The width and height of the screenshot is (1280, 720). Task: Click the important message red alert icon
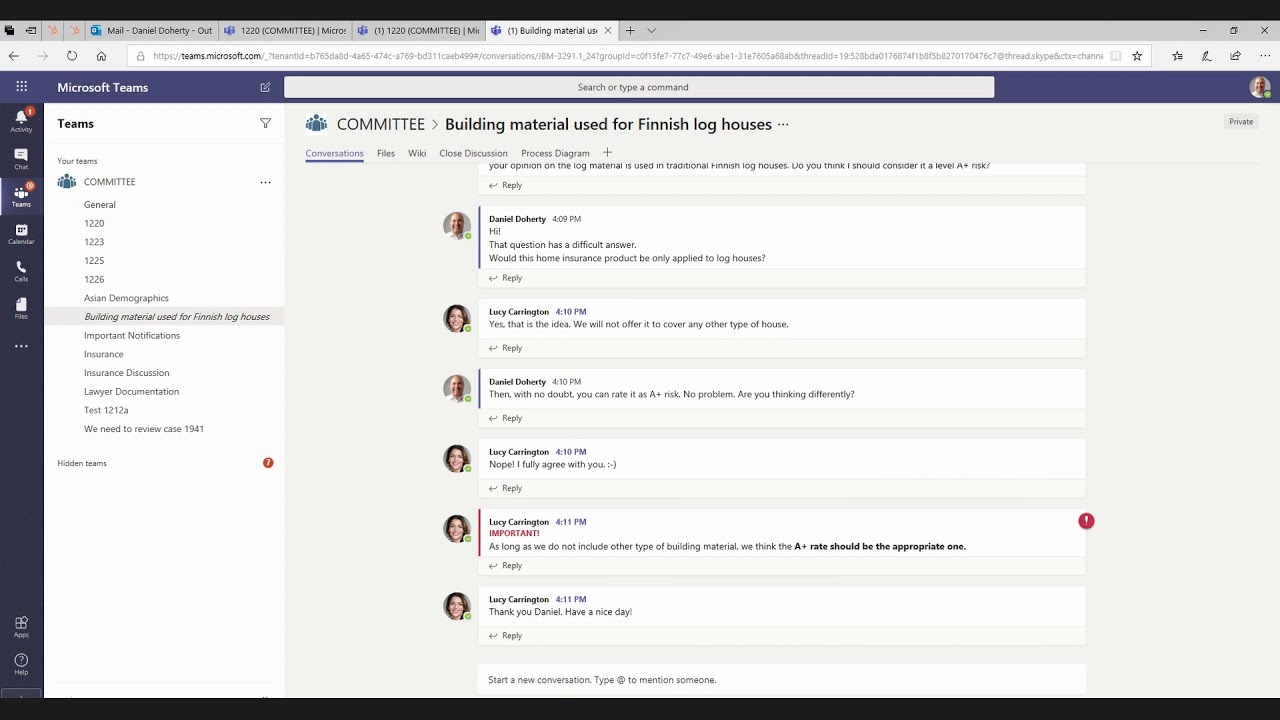pyautogui.click(x=1086, y=521)
